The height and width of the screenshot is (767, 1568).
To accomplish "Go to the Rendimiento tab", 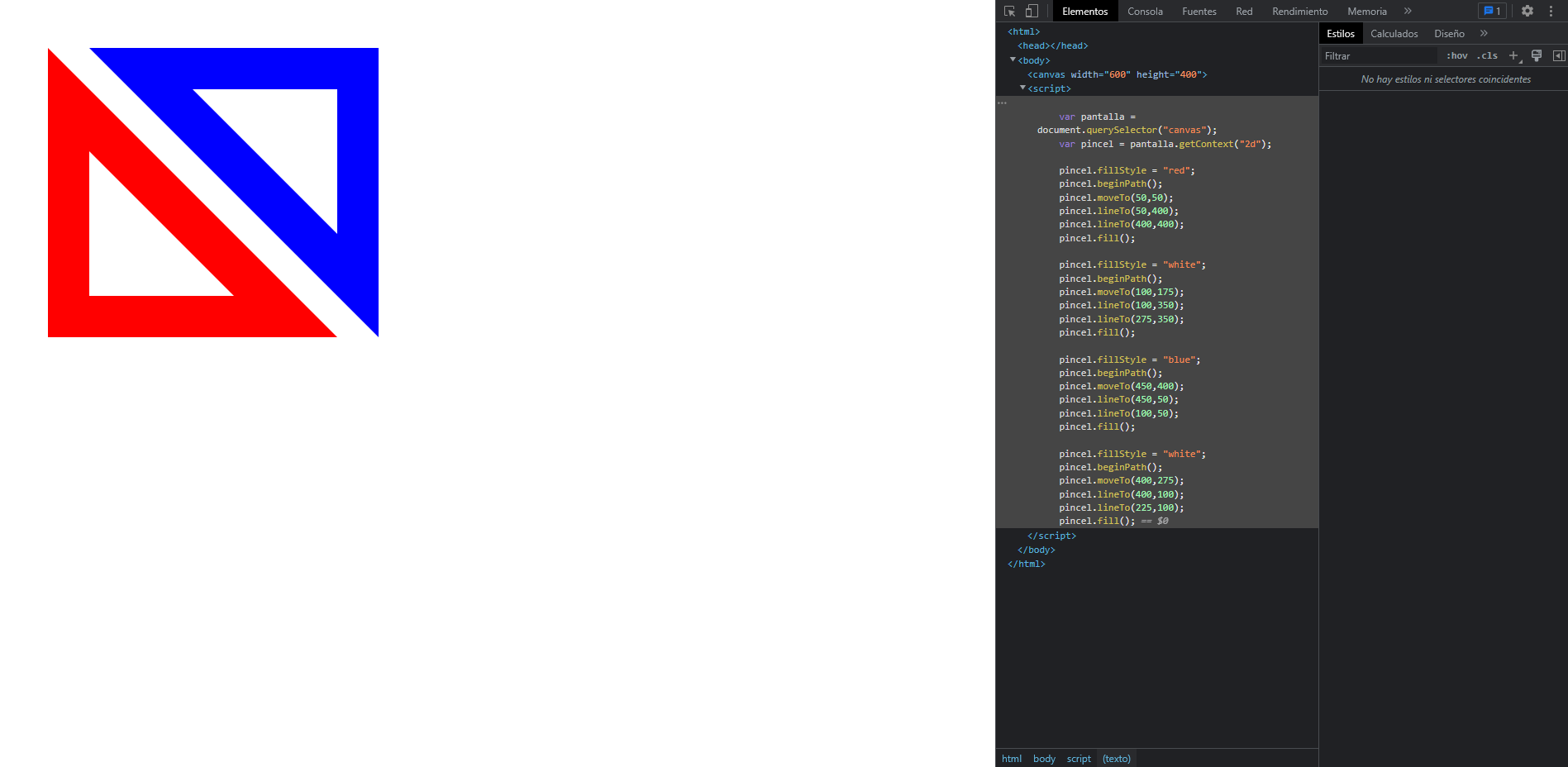I will click(1299, 11).
